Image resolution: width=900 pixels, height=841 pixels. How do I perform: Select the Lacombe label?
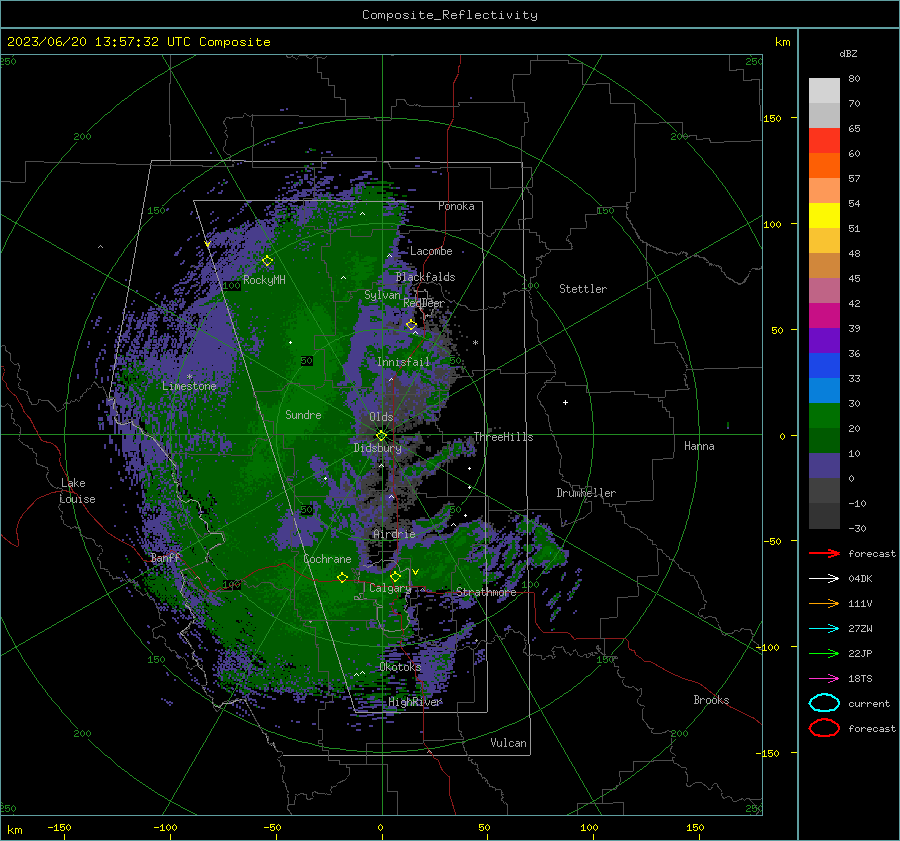point(430,251)
